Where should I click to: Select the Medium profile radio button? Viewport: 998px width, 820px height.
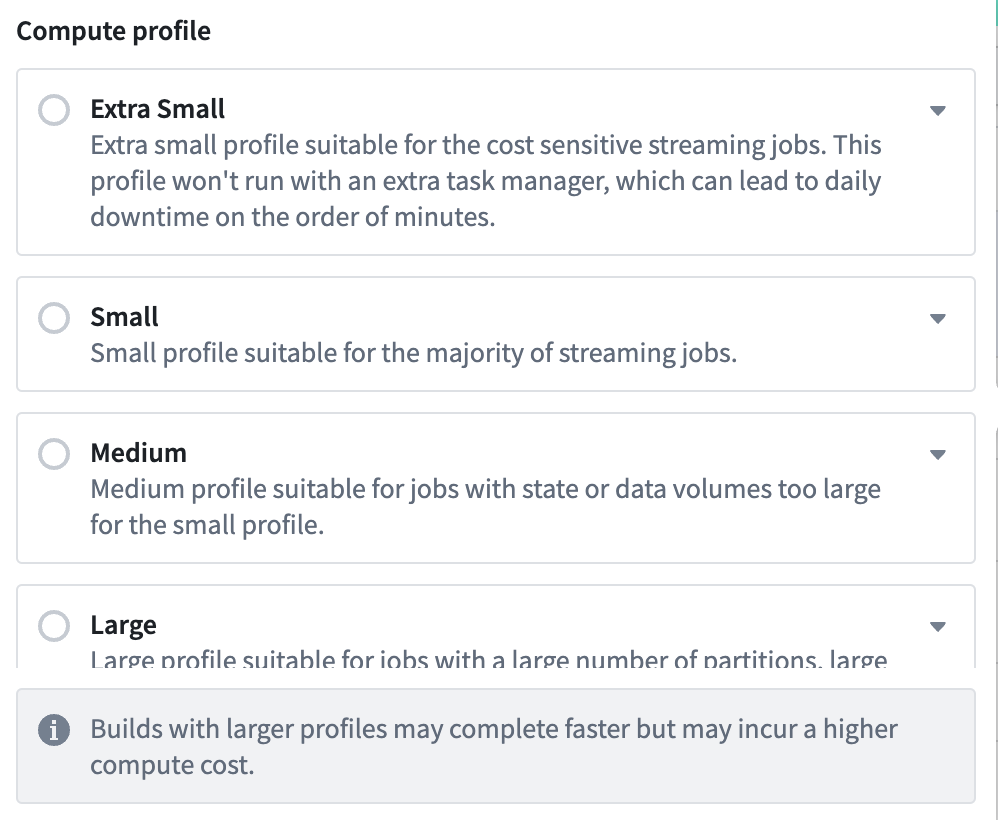54,454
